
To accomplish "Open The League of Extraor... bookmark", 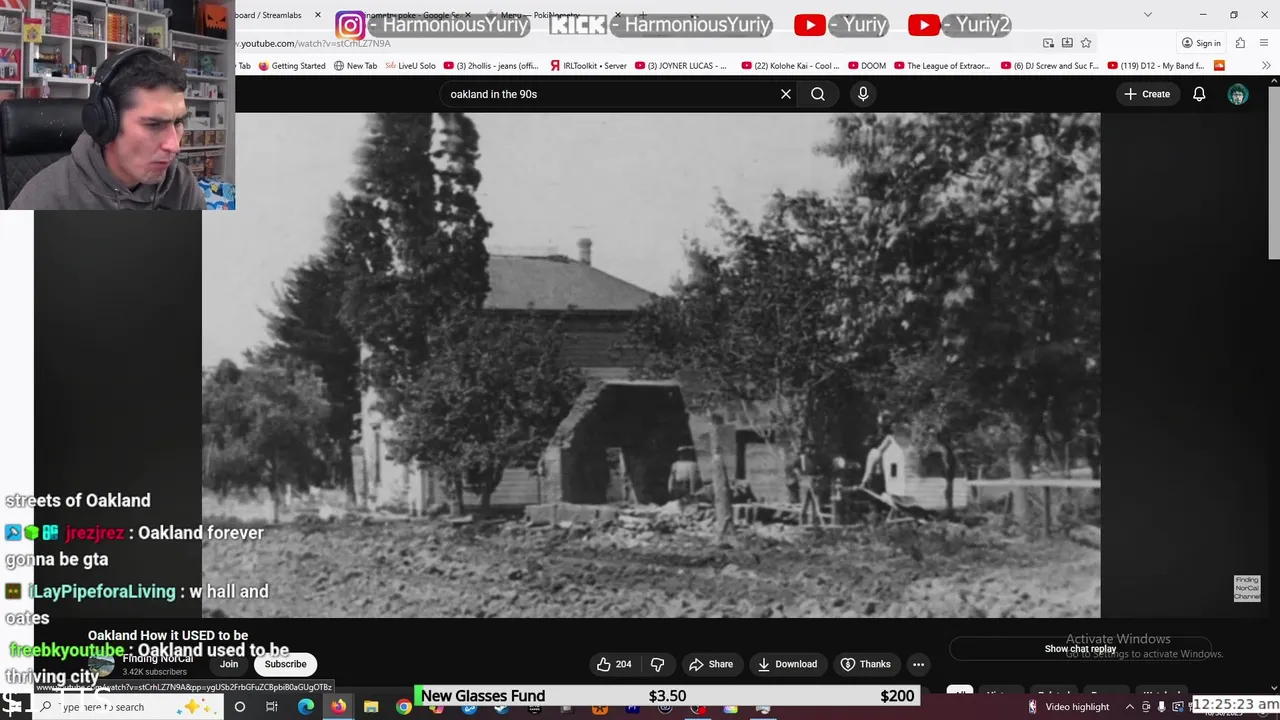I will pyautogui.click(x=942, y=66).
